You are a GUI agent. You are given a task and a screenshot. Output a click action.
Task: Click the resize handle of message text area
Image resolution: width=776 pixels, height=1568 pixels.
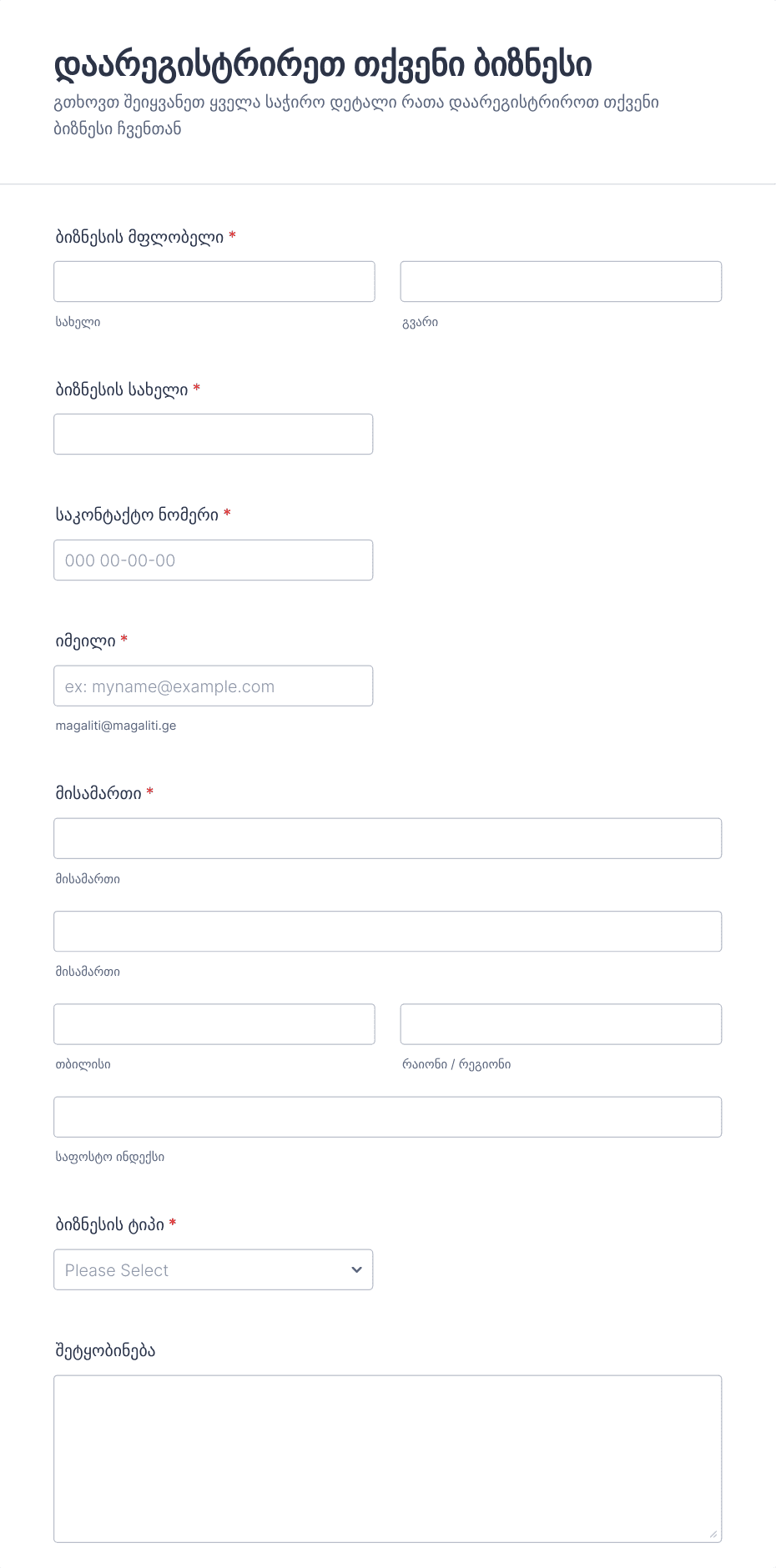pos(713,1534)
